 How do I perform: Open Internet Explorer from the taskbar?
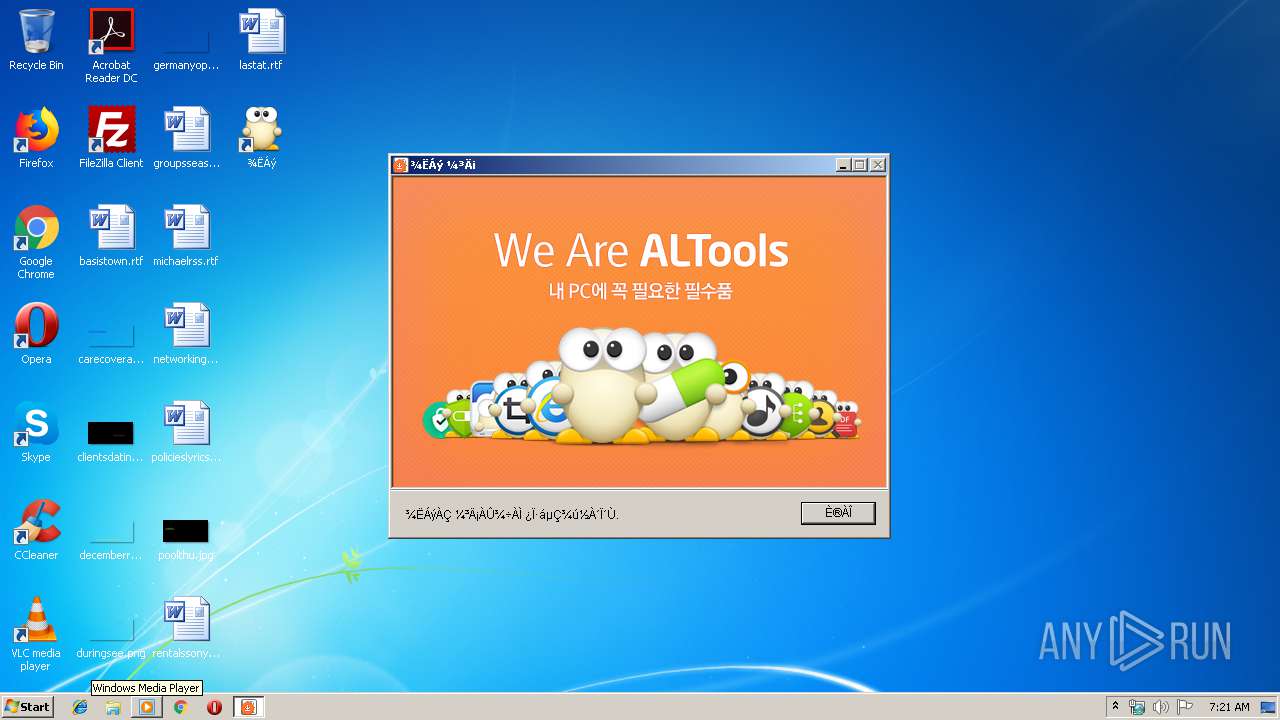[x=80, y=707]
